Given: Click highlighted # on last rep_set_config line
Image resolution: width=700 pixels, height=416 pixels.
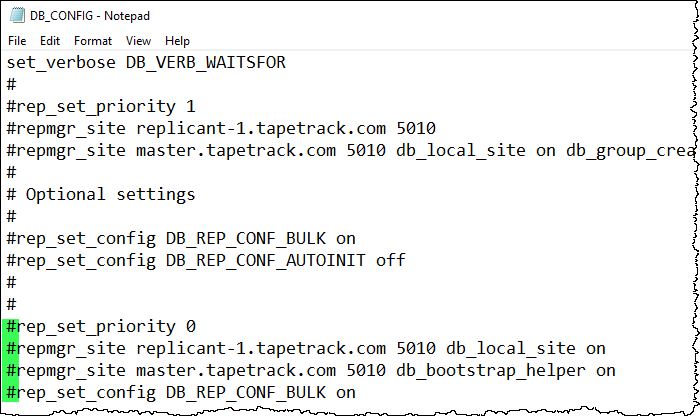Looking at the screenshot, I should pyautogui.click(x=11, y=392).
